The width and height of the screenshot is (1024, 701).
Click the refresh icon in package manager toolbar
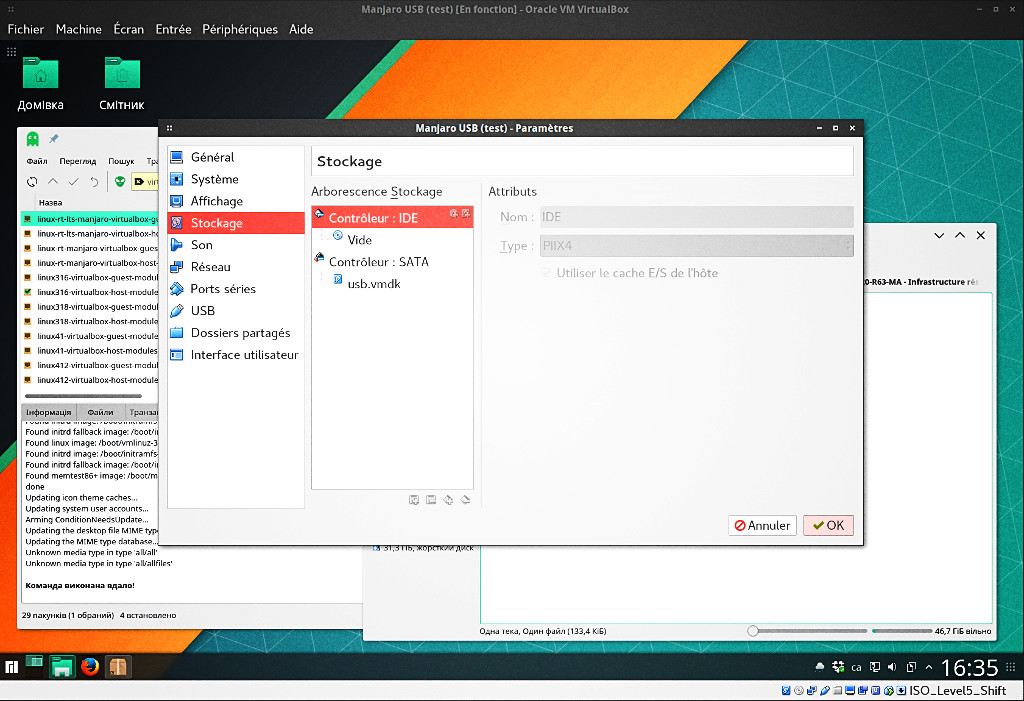[32, 182]
